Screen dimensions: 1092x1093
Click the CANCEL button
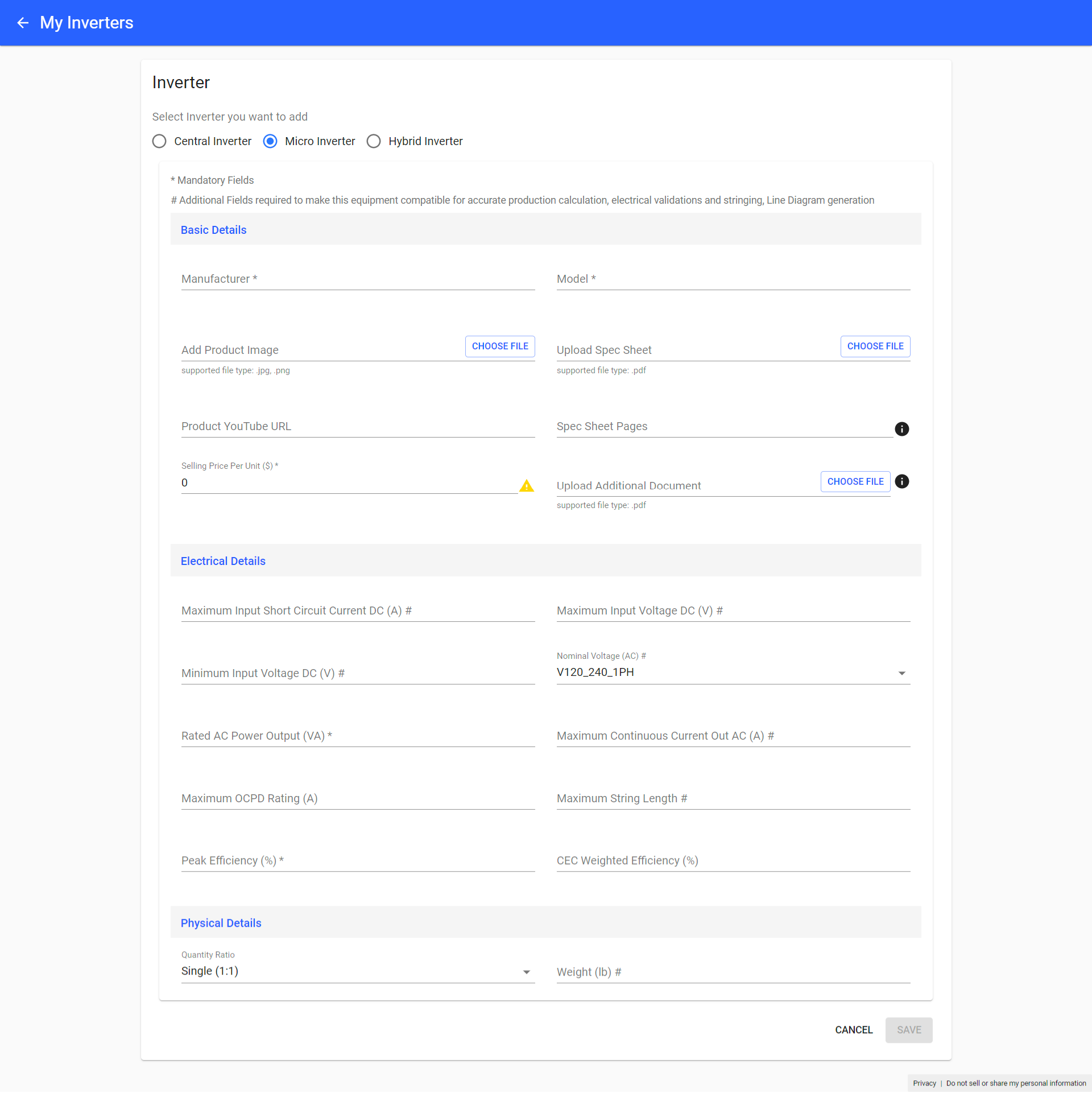pos(853,1030)
